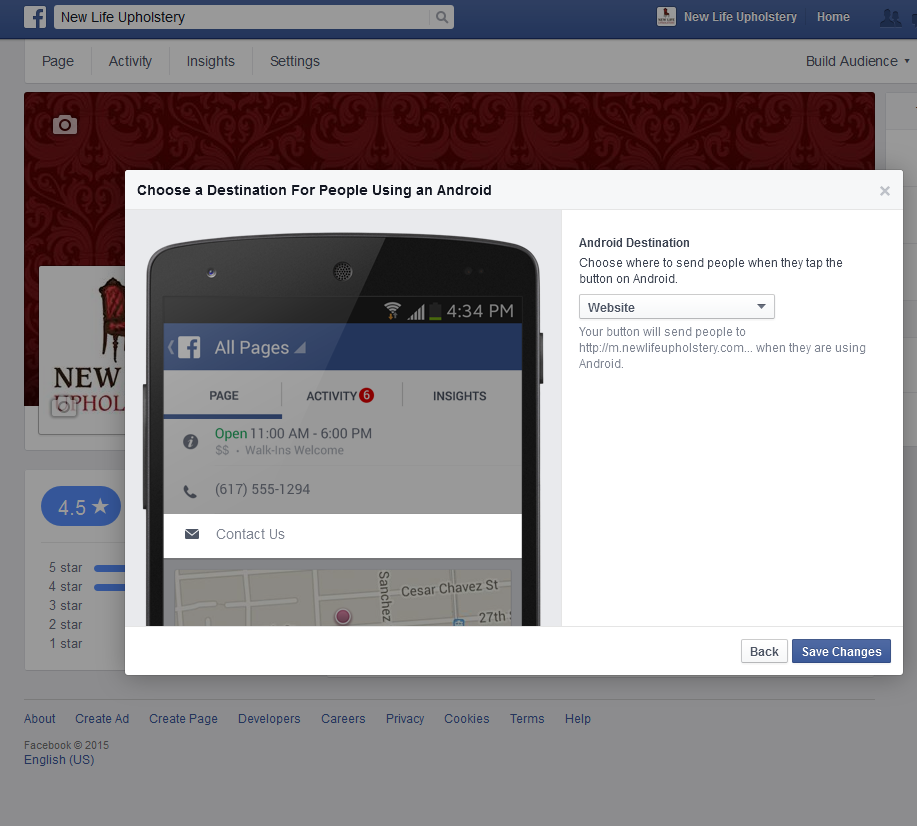Click the English (US) language link
The width and height of the screenshot is (917, 826).
click(x=59, y=760)
